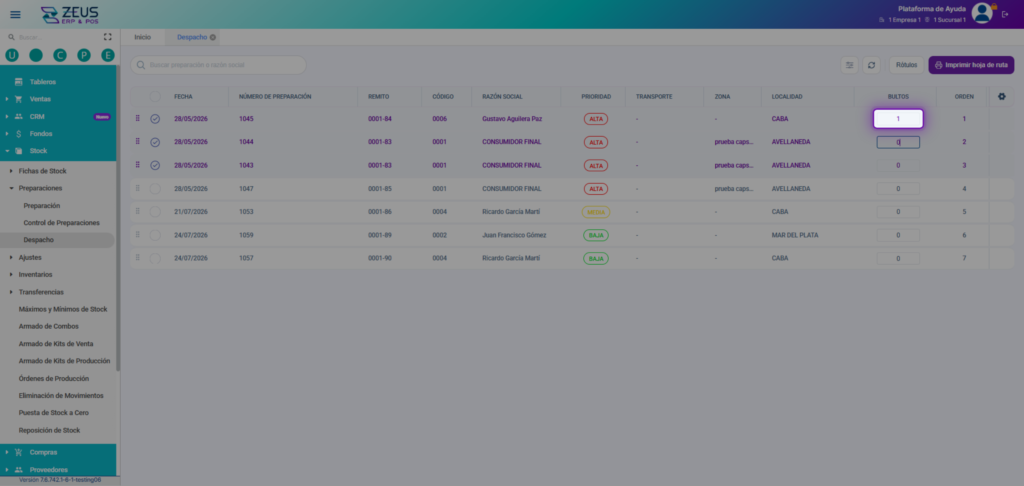This screenshot has width=1024, height=486.
Task: Grab drag handle of preparation 1045 row
Action: 137,118
